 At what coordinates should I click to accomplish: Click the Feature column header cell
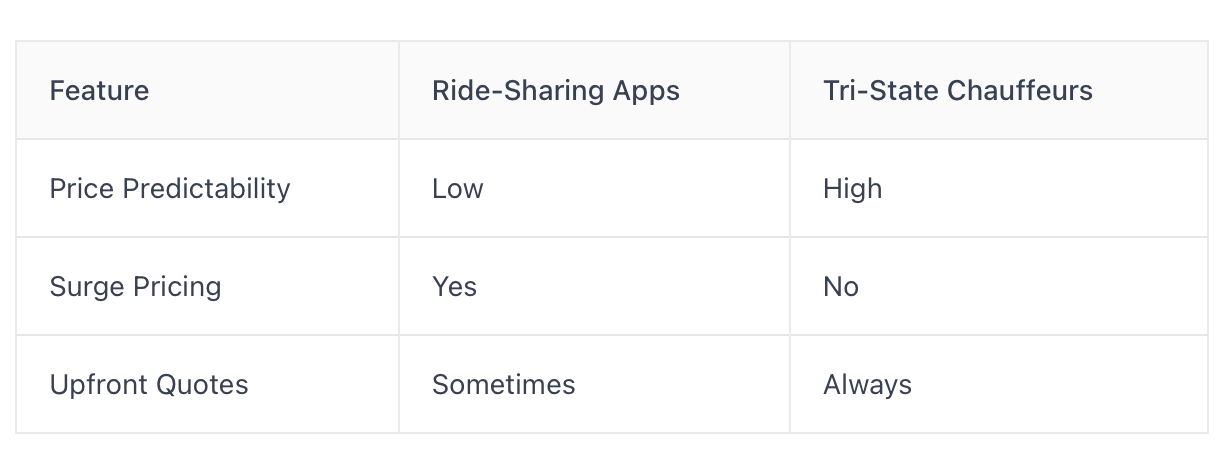point(207,90)
